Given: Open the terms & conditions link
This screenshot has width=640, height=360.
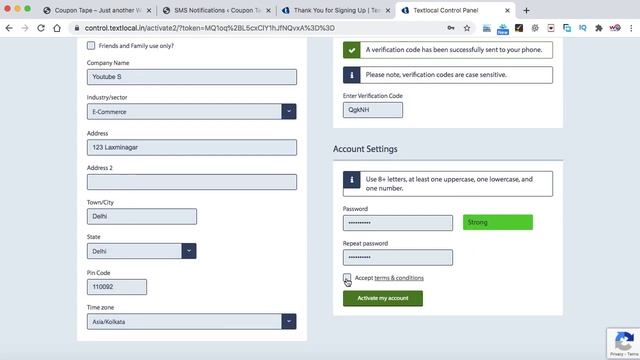Looking at the screenshot, I should tap(399, 278).
